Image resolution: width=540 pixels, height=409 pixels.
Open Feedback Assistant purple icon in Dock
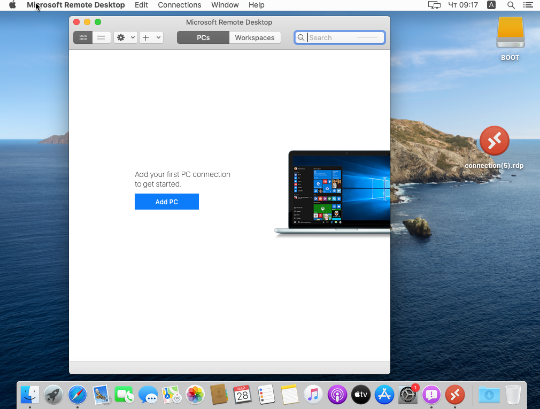pyautogui.click(x=432, y=395)
